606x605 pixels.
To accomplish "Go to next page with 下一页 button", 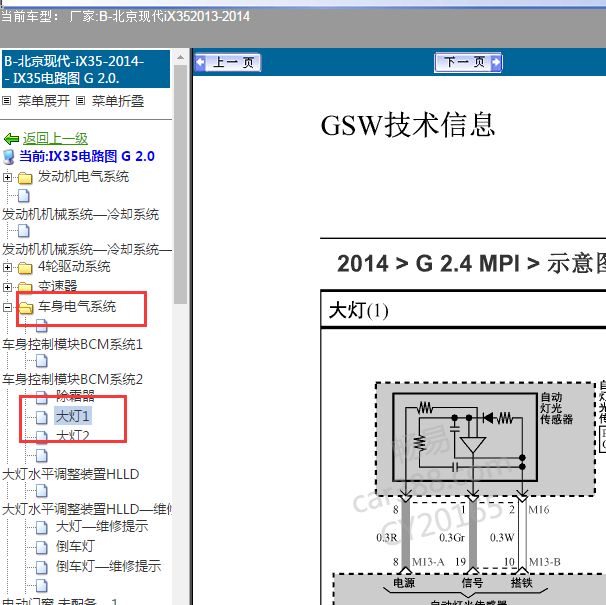I will click(468, 62).
